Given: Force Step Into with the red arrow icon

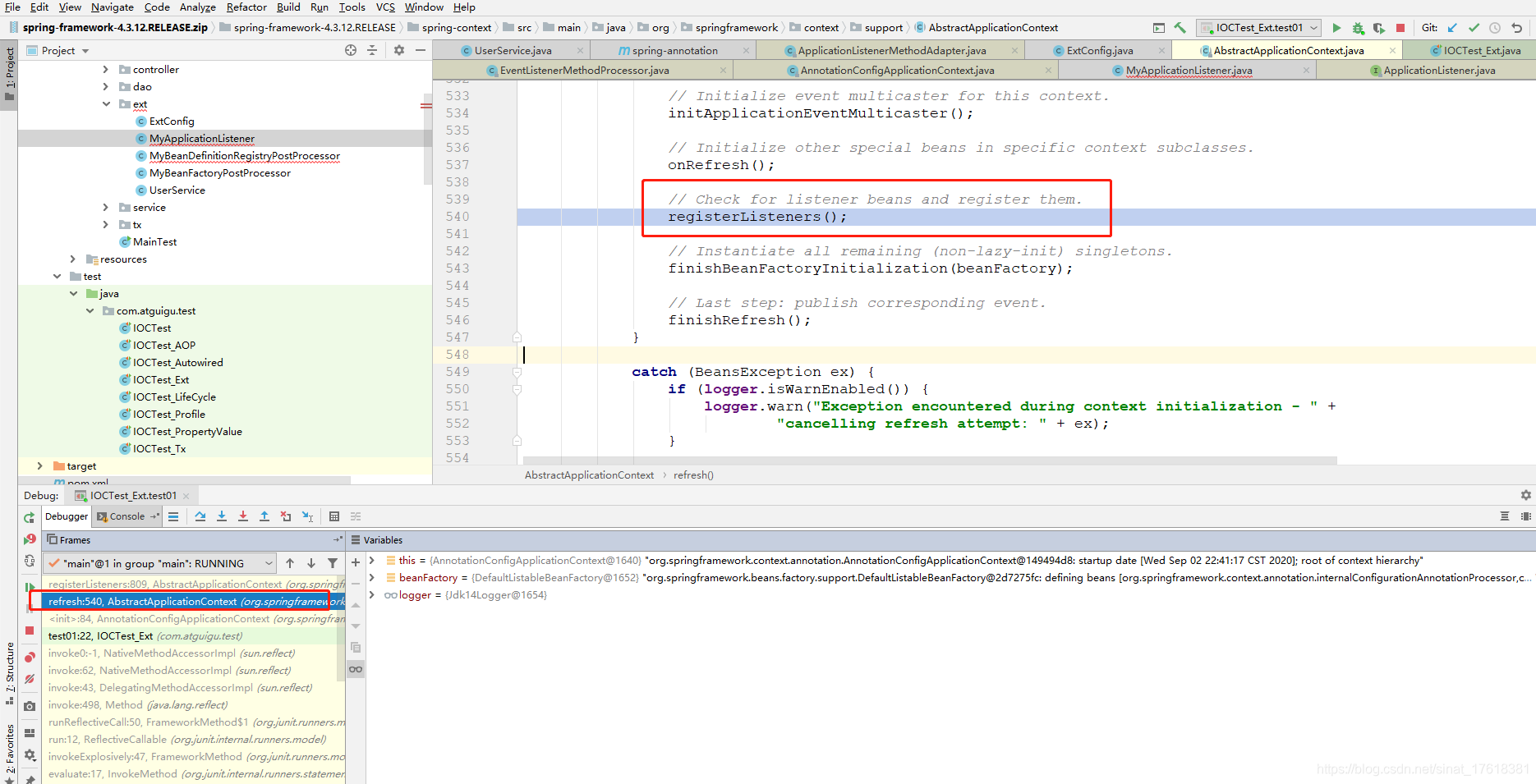Looking at the screenshot, I should [x=243, y=516].
